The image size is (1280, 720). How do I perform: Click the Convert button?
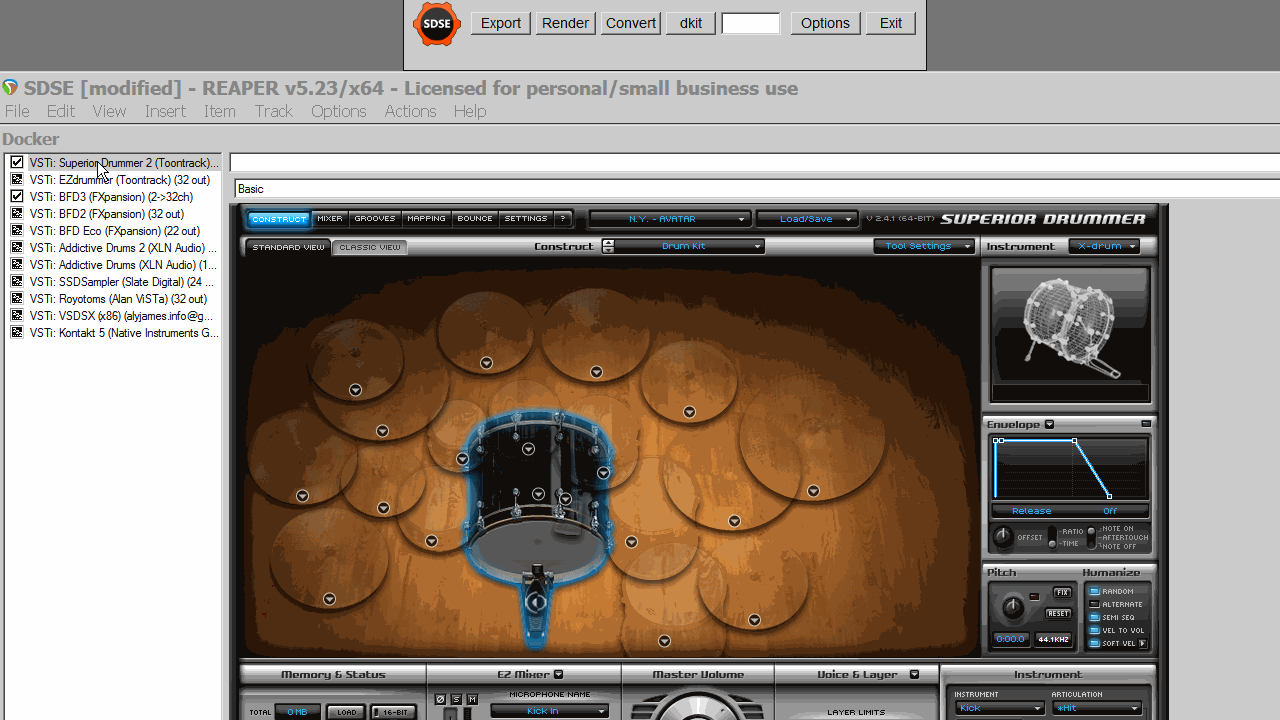[631, 23]
